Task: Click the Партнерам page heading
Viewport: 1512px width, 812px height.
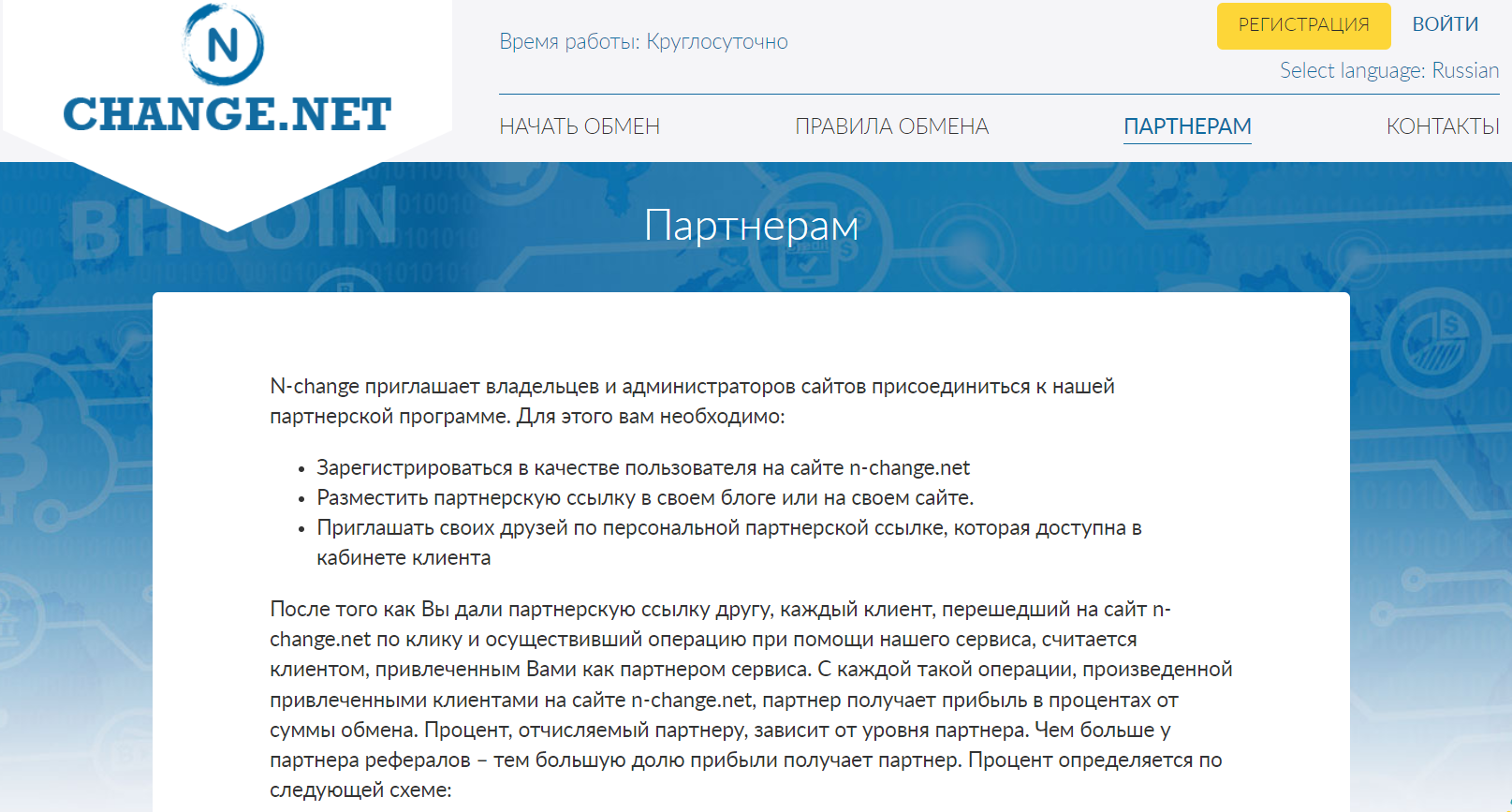Action: [751, 226]
